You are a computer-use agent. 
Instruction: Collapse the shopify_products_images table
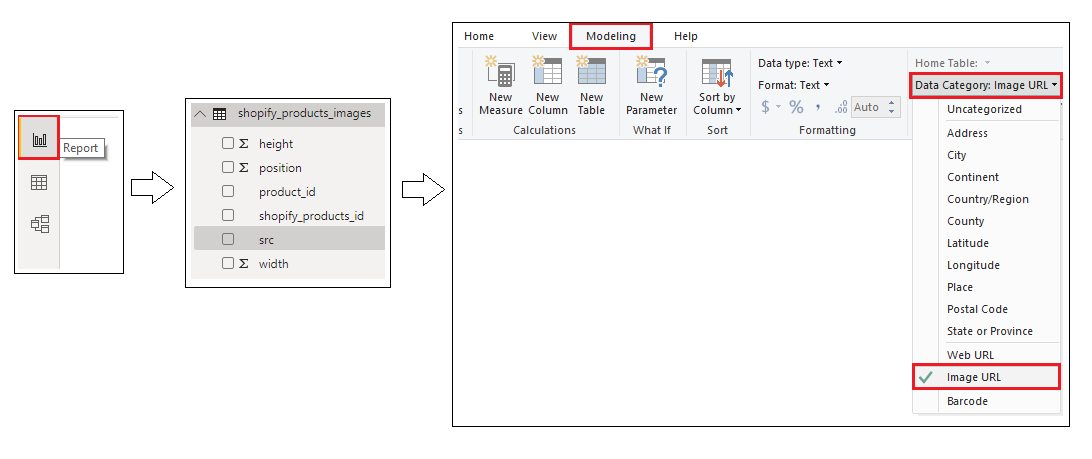pos(200,114)
